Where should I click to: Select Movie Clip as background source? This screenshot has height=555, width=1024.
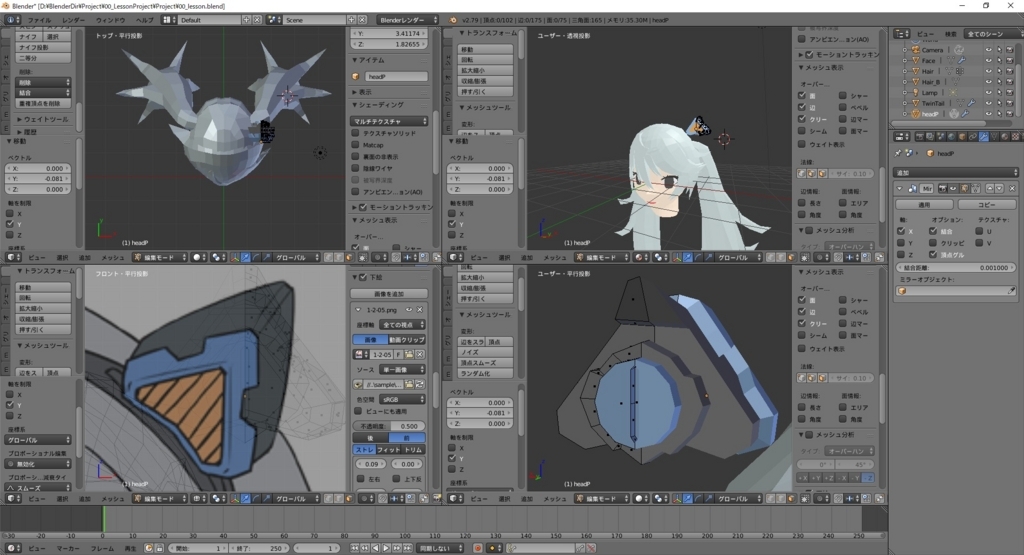(x=407, y=340)
